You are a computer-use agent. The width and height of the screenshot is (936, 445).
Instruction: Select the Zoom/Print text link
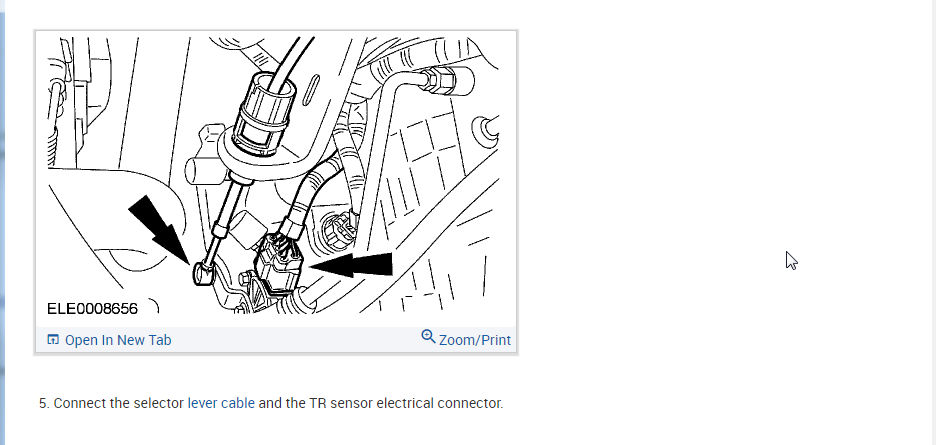click(x=475, y=340)
